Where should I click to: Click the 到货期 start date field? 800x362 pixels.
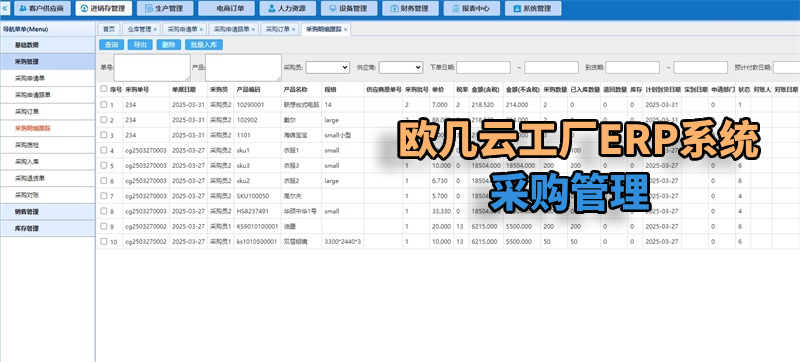coord(633,67)
